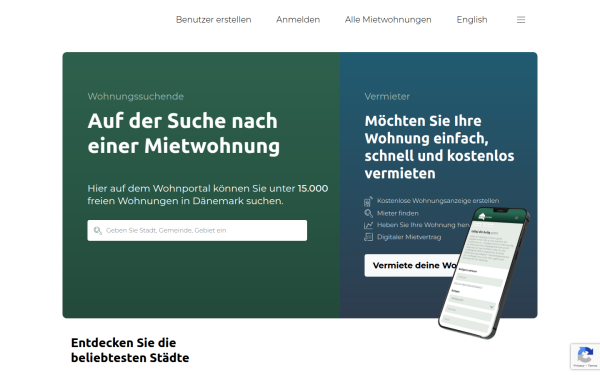
Task: Click the search magnifier icon in field
Action: (x=98, y=230)
